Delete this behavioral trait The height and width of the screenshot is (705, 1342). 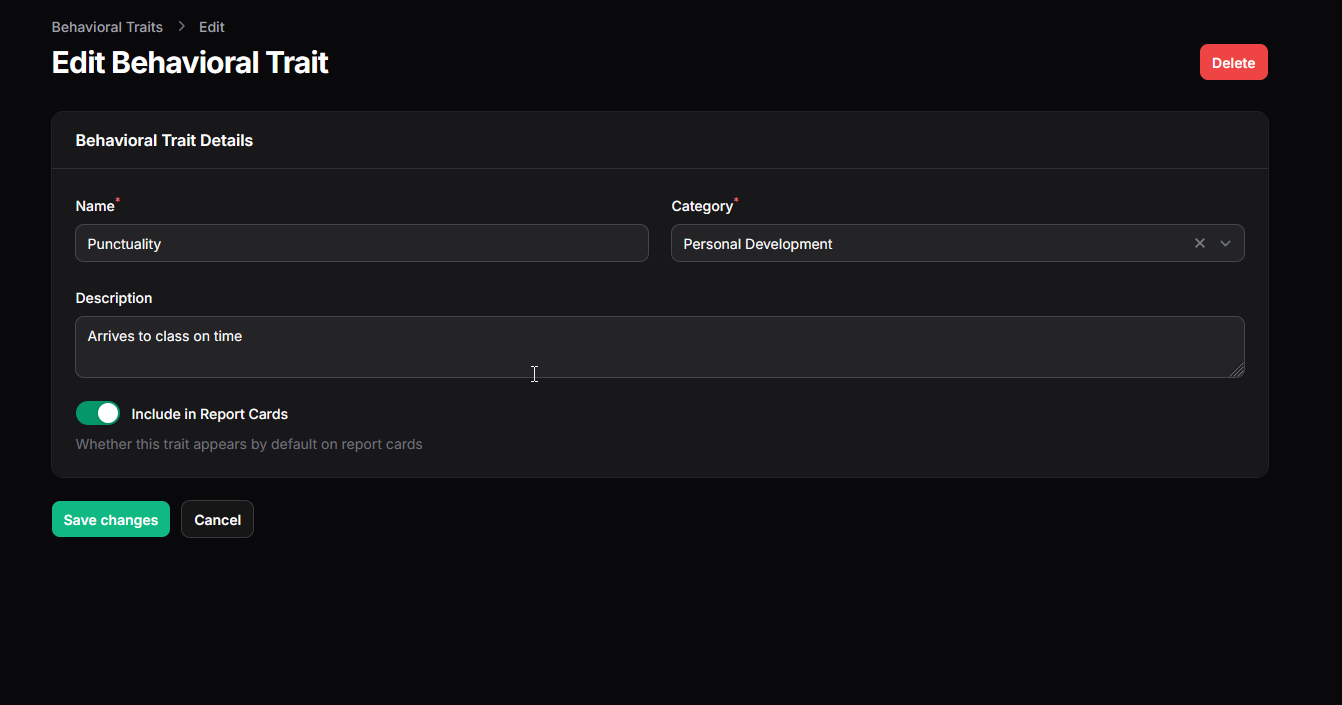[x=1233, y=62]
